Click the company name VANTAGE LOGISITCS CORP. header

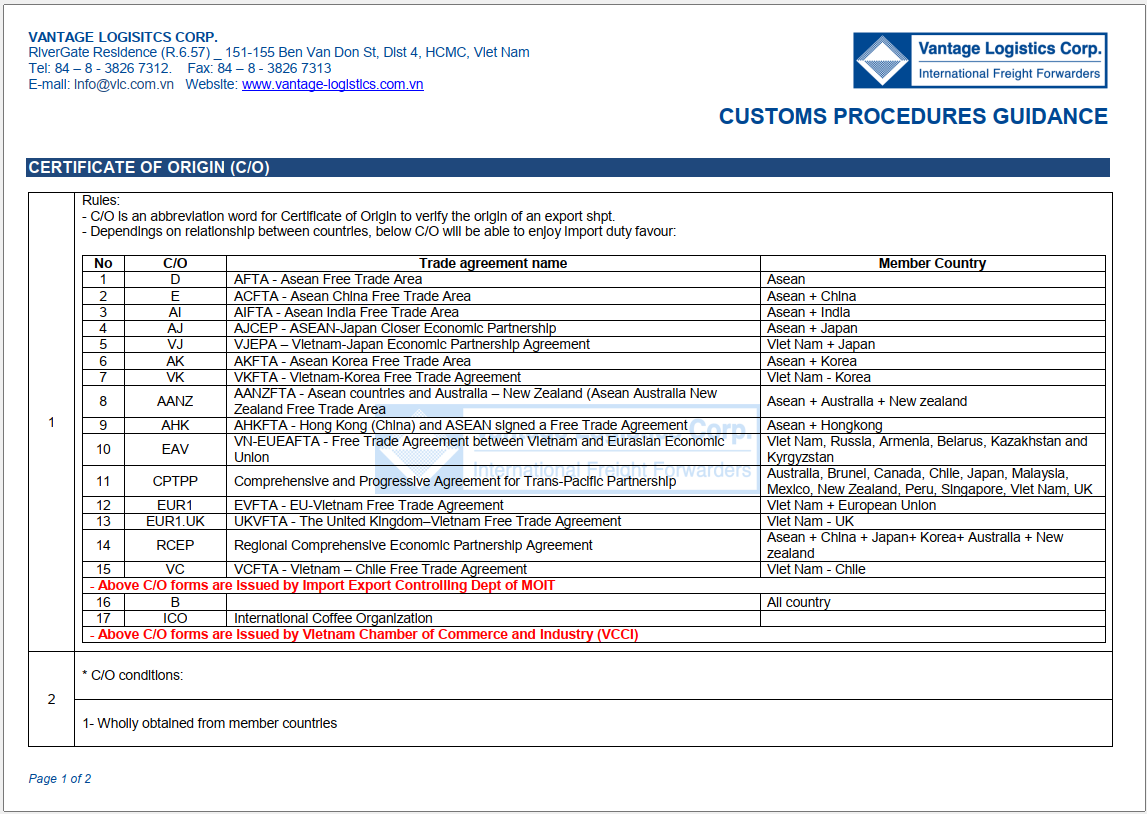[x=123, y=37]
